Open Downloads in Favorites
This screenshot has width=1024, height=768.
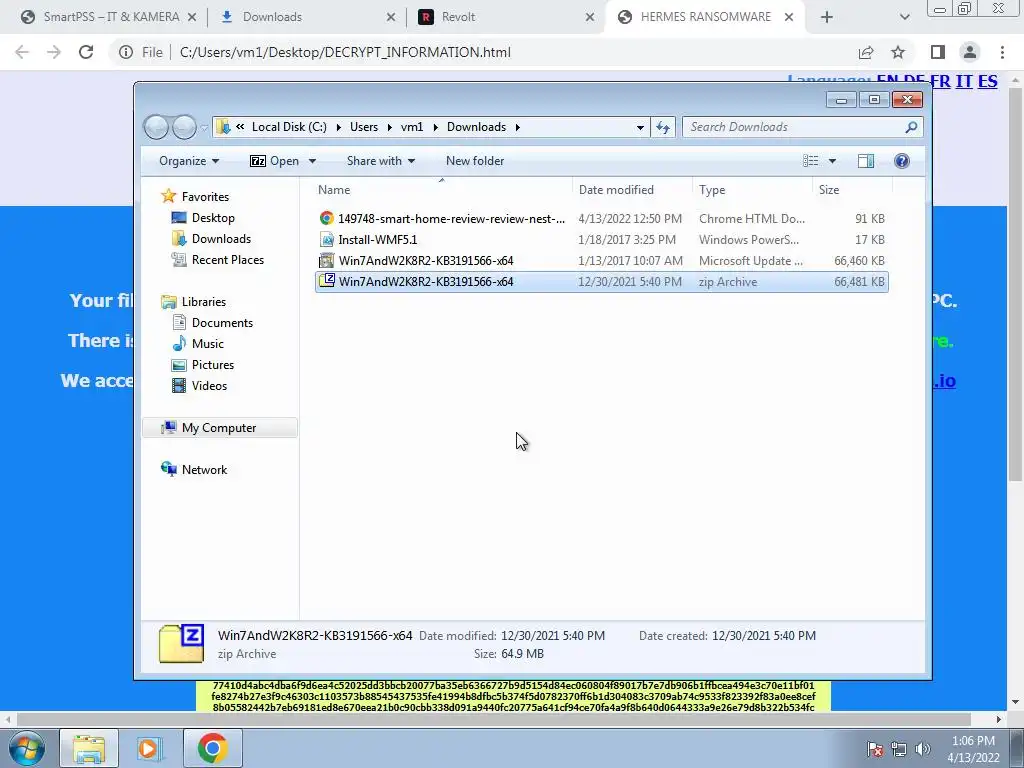click(221, 238)
